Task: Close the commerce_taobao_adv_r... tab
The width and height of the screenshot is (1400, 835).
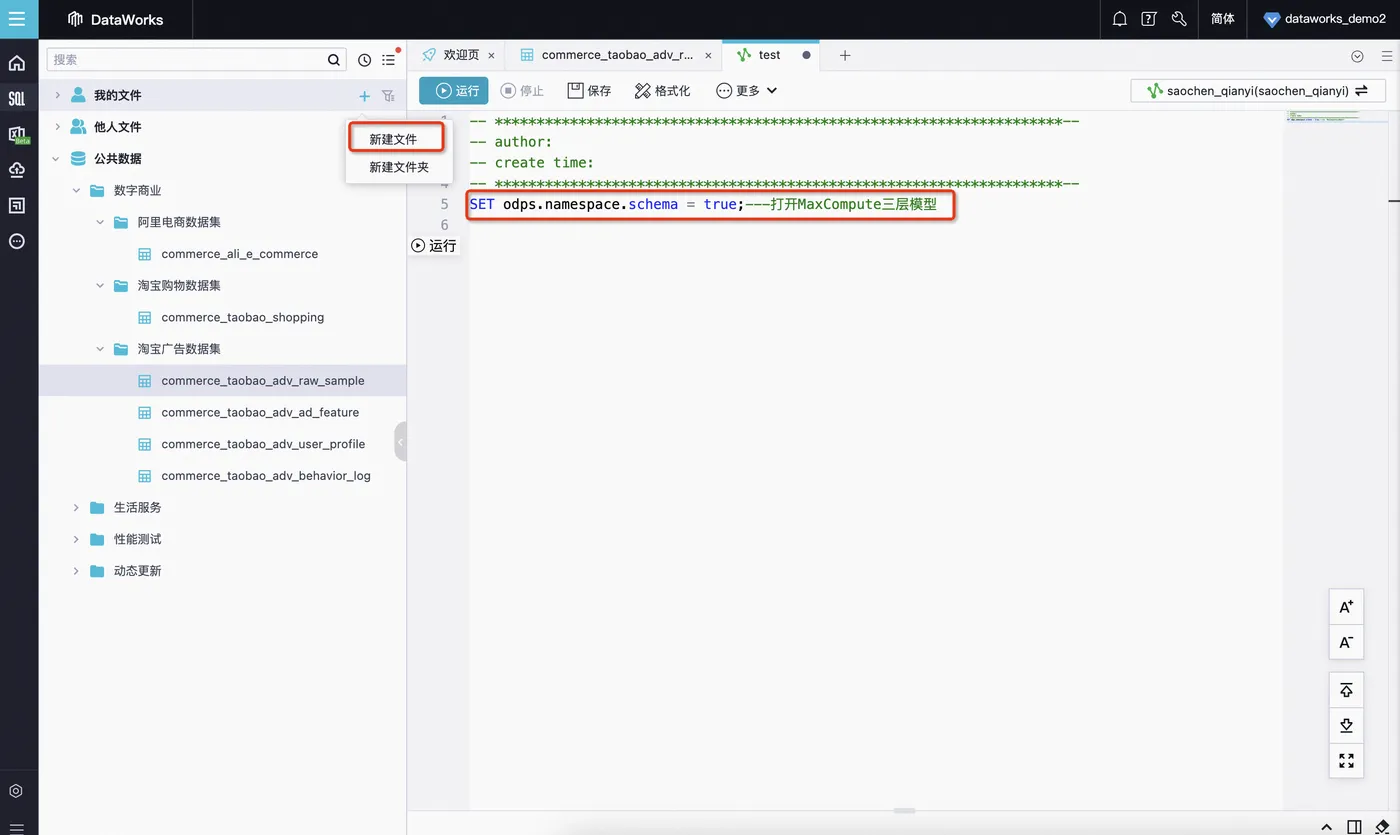Action: 708,56
